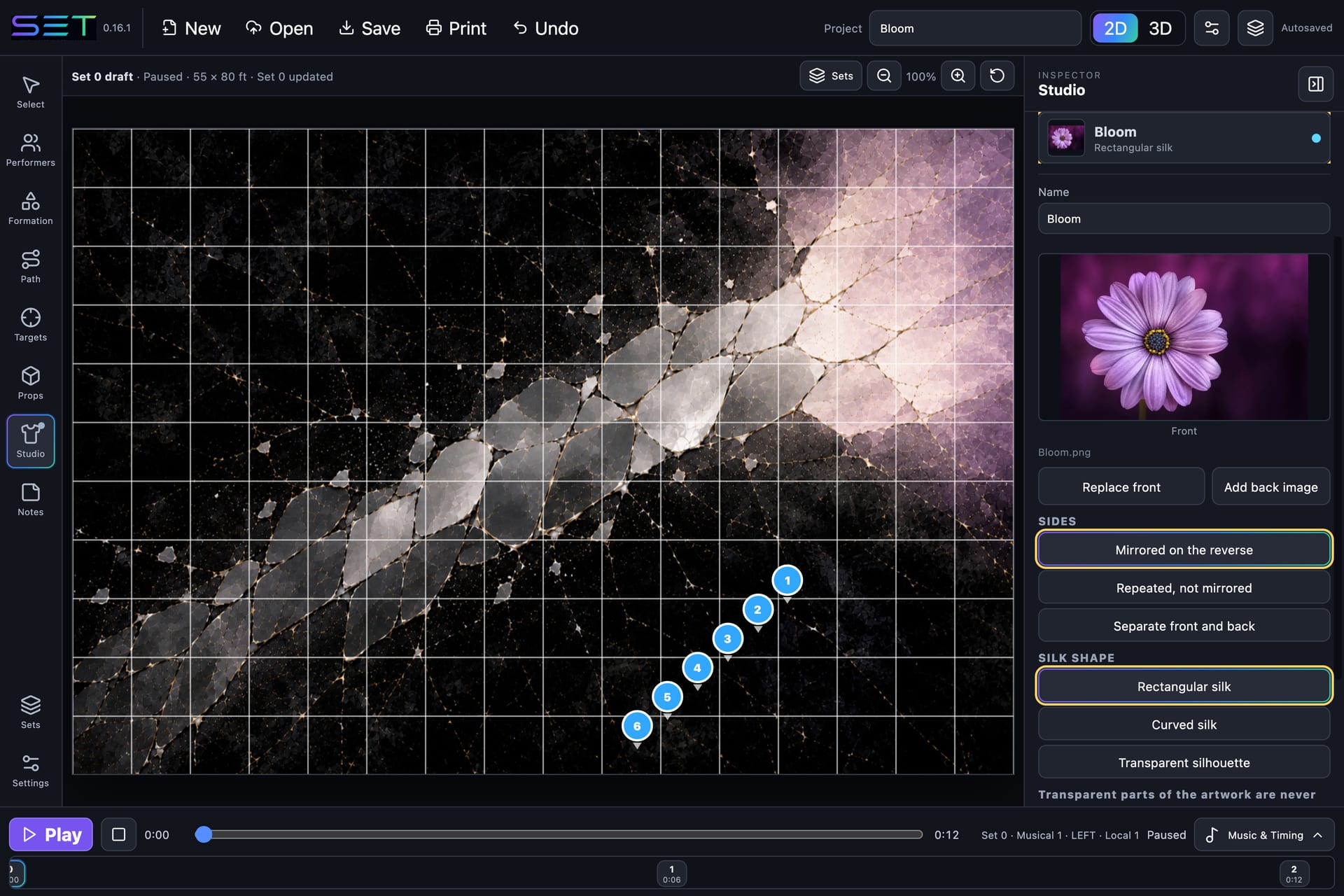
Task: Choose Rectangular silk shape
Action: tap(1184, 686)
